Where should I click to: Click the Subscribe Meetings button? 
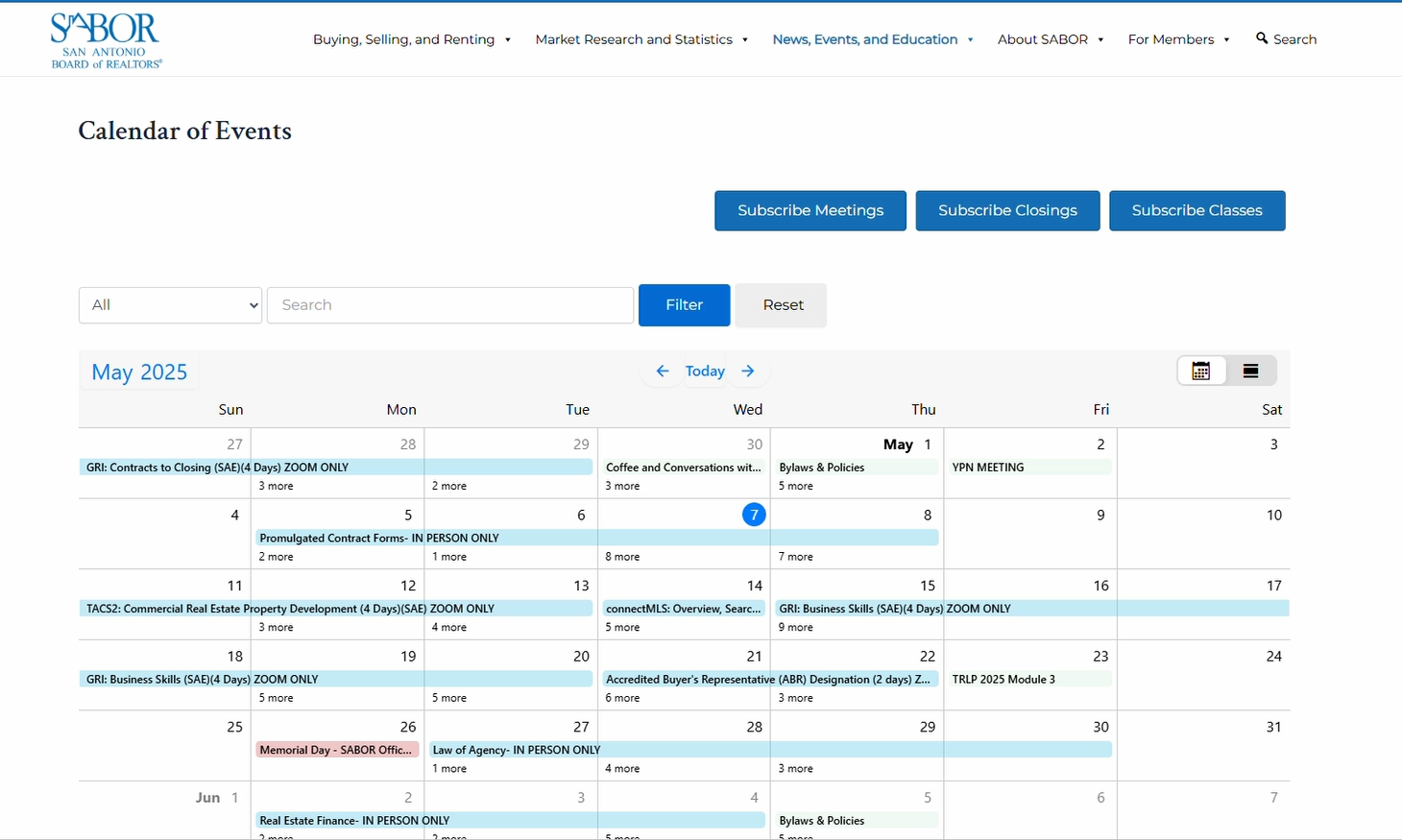click(x=810, y=211)
